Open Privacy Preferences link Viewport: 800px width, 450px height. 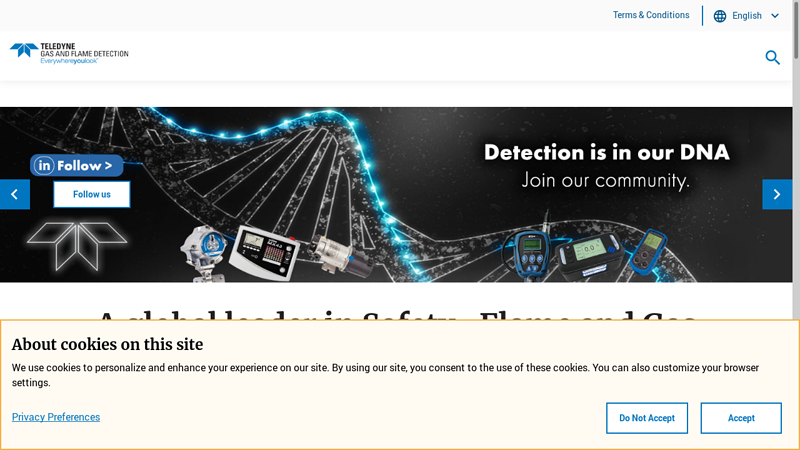coord(56,417)
